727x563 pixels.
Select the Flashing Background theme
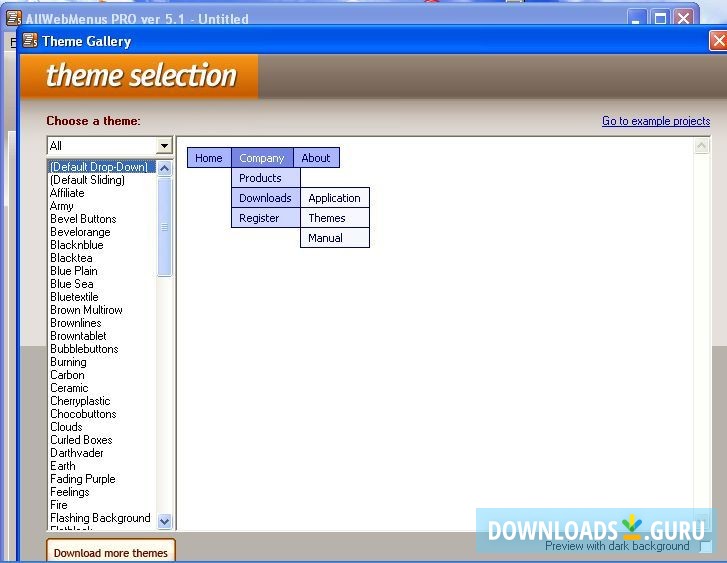[x=102, y=517]
